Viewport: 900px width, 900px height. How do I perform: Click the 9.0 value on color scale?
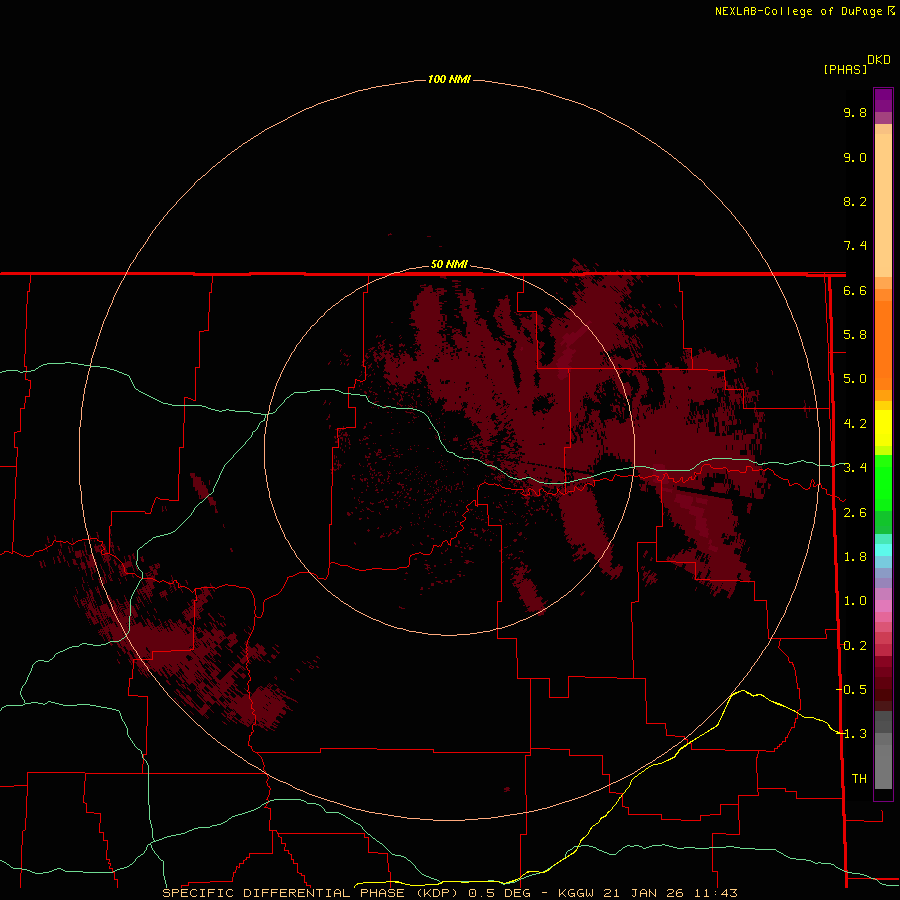855,157
